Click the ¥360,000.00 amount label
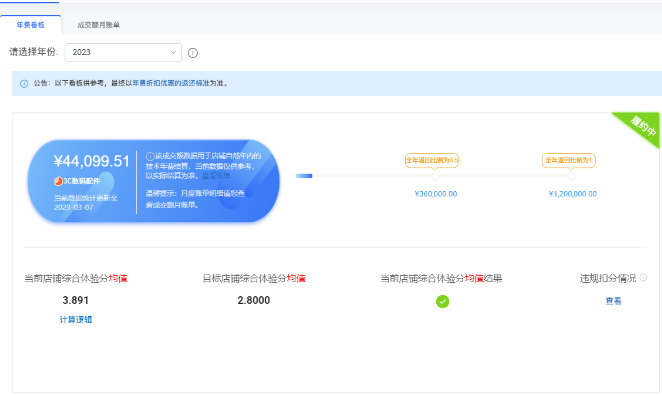Screen dimensions: 662x395 click(436, 194)
